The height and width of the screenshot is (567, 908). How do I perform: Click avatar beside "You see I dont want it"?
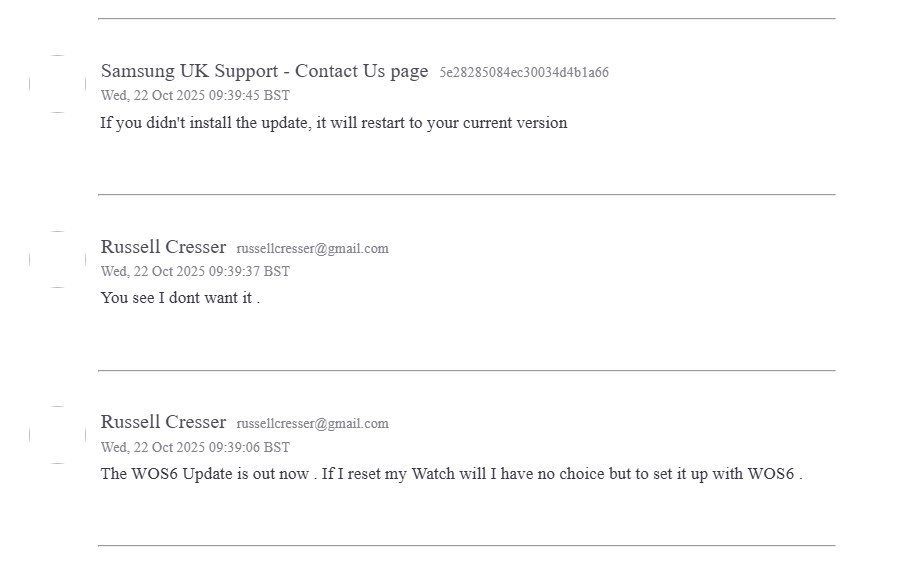(57, 260)
